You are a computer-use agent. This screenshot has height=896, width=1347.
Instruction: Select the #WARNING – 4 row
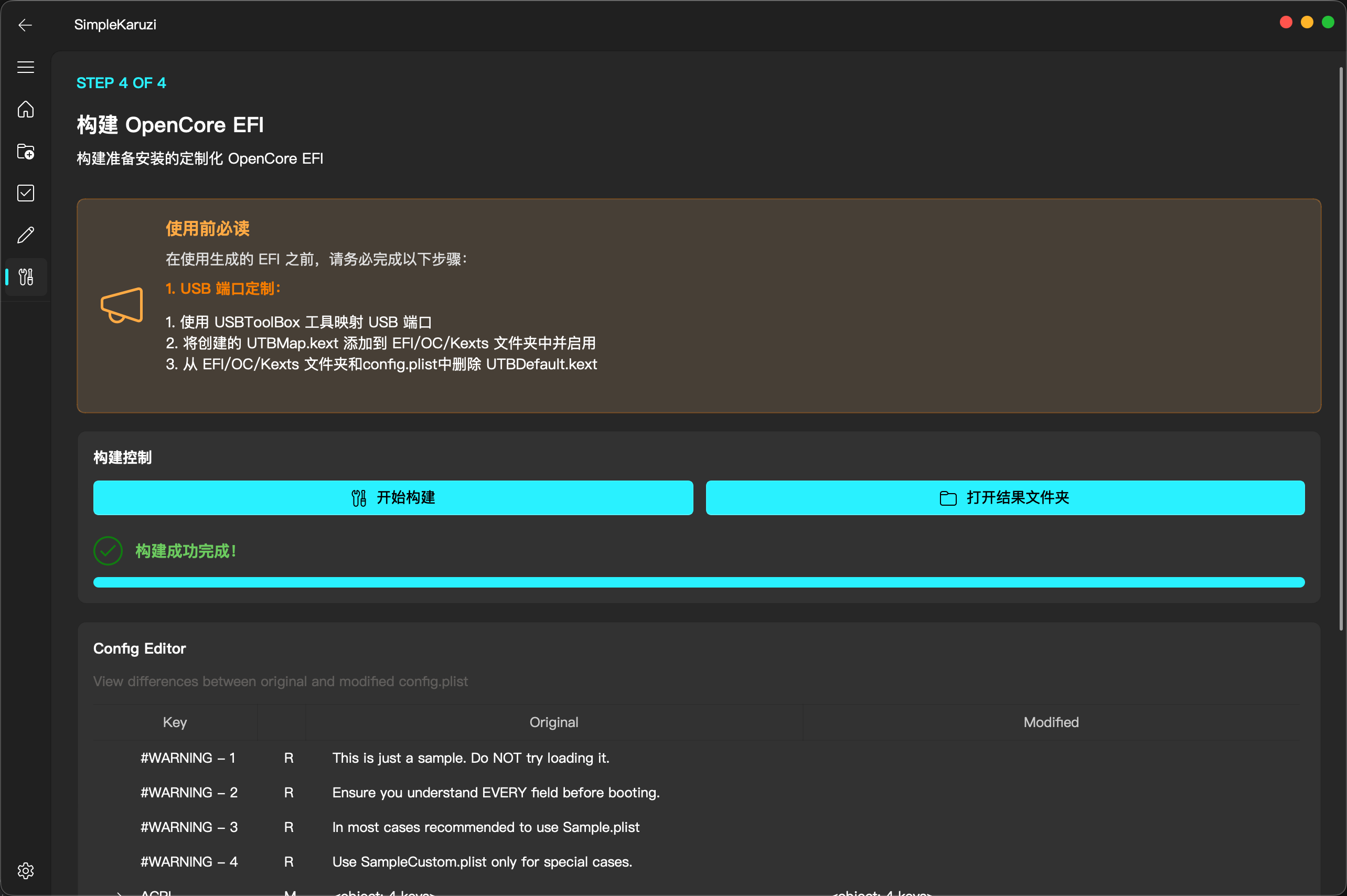[x=188, y=862]
